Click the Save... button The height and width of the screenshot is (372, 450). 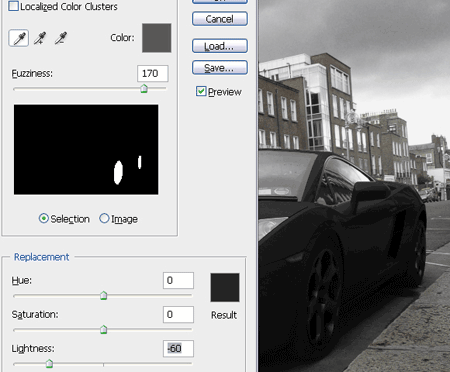tap(220, 68)
